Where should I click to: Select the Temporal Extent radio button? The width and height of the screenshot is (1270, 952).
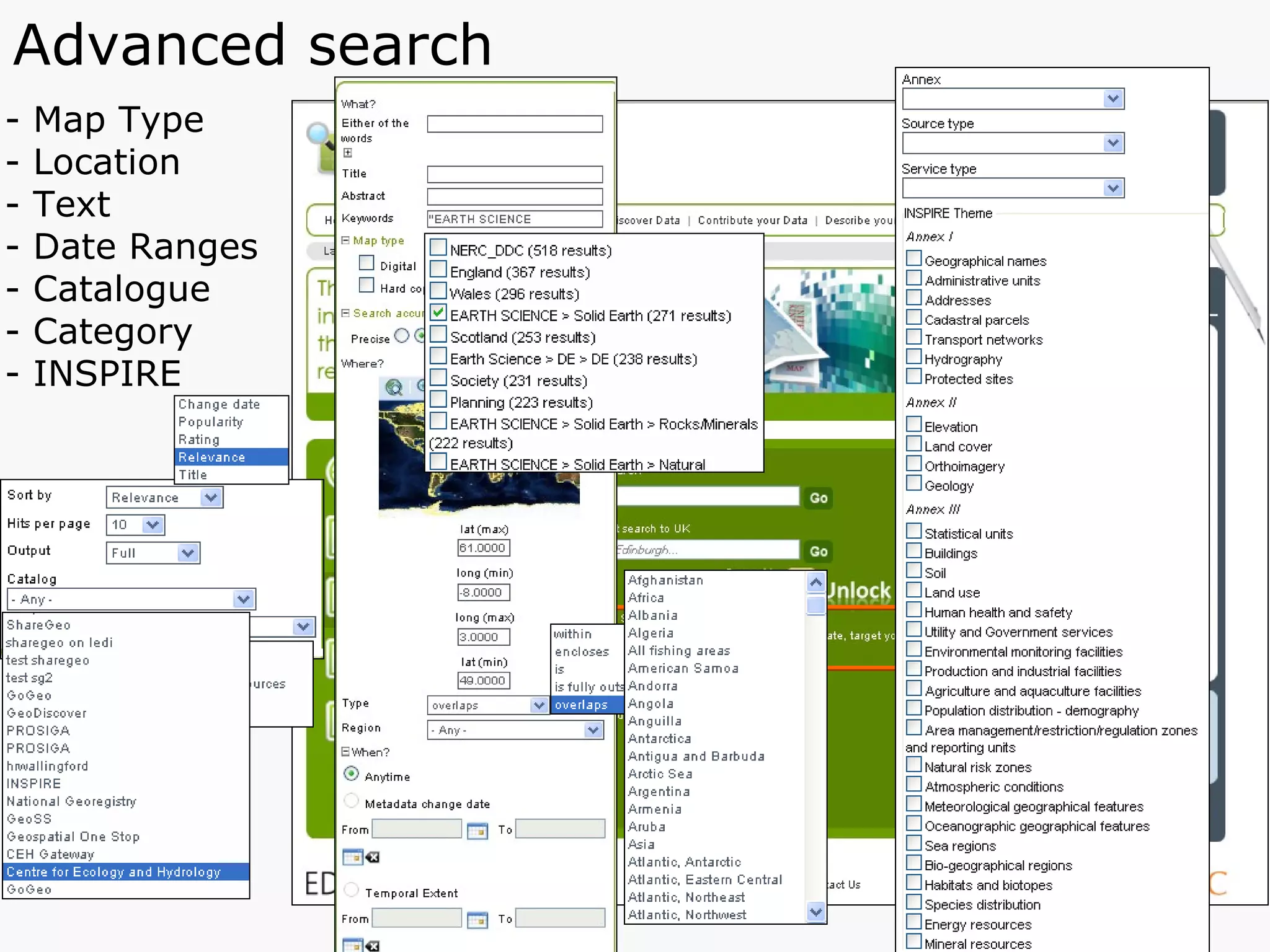[x=351, y=891]
